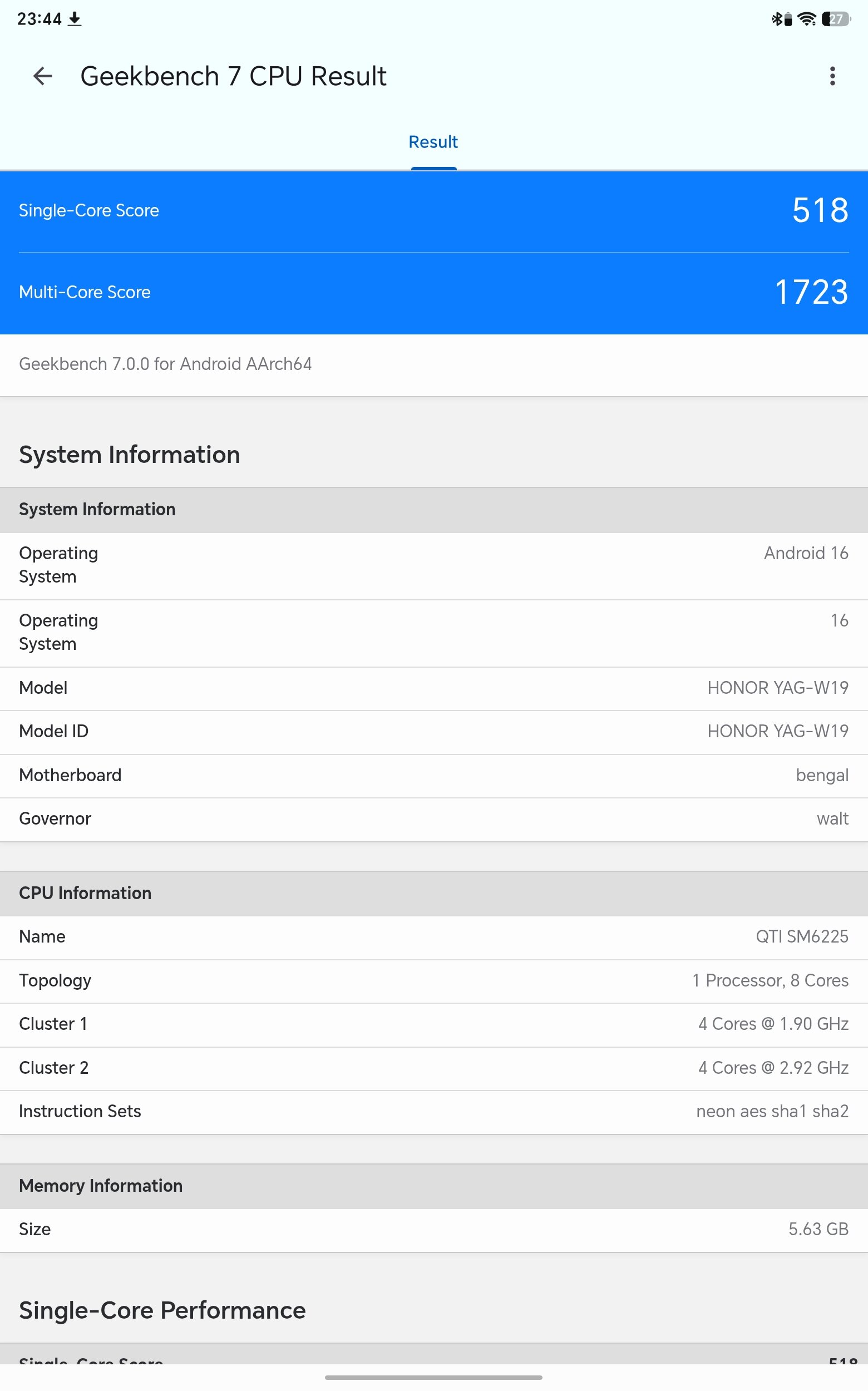The height and width of the screenshot is (1391, 868).
Task: Tap the Multi-Core Score label
Action: (85, 292)
